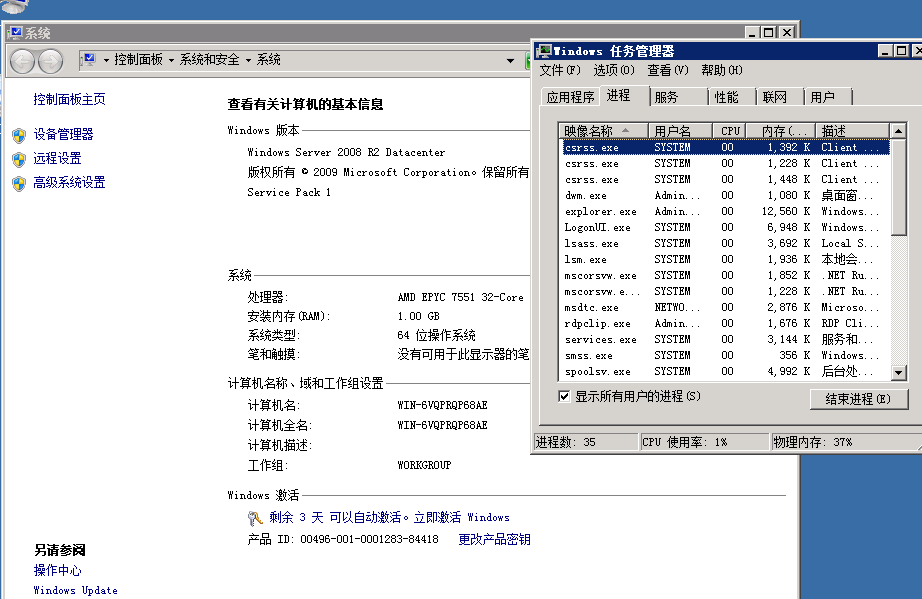Click the forward navigation arrow button

[x=49, y=61]
